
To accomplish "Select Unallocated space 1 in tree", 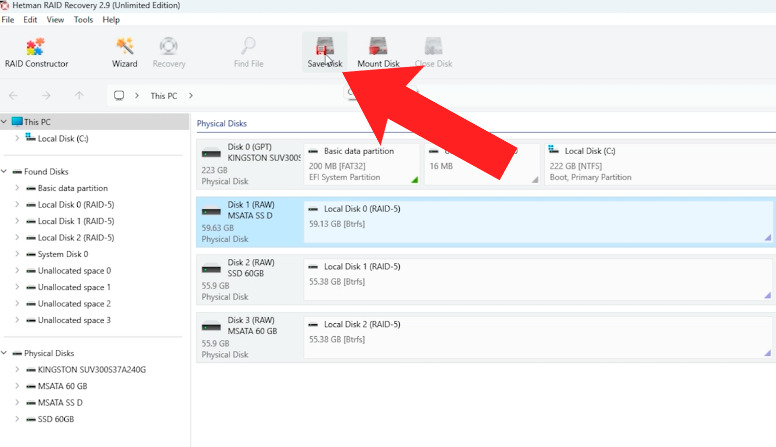I will coord(74,287).
